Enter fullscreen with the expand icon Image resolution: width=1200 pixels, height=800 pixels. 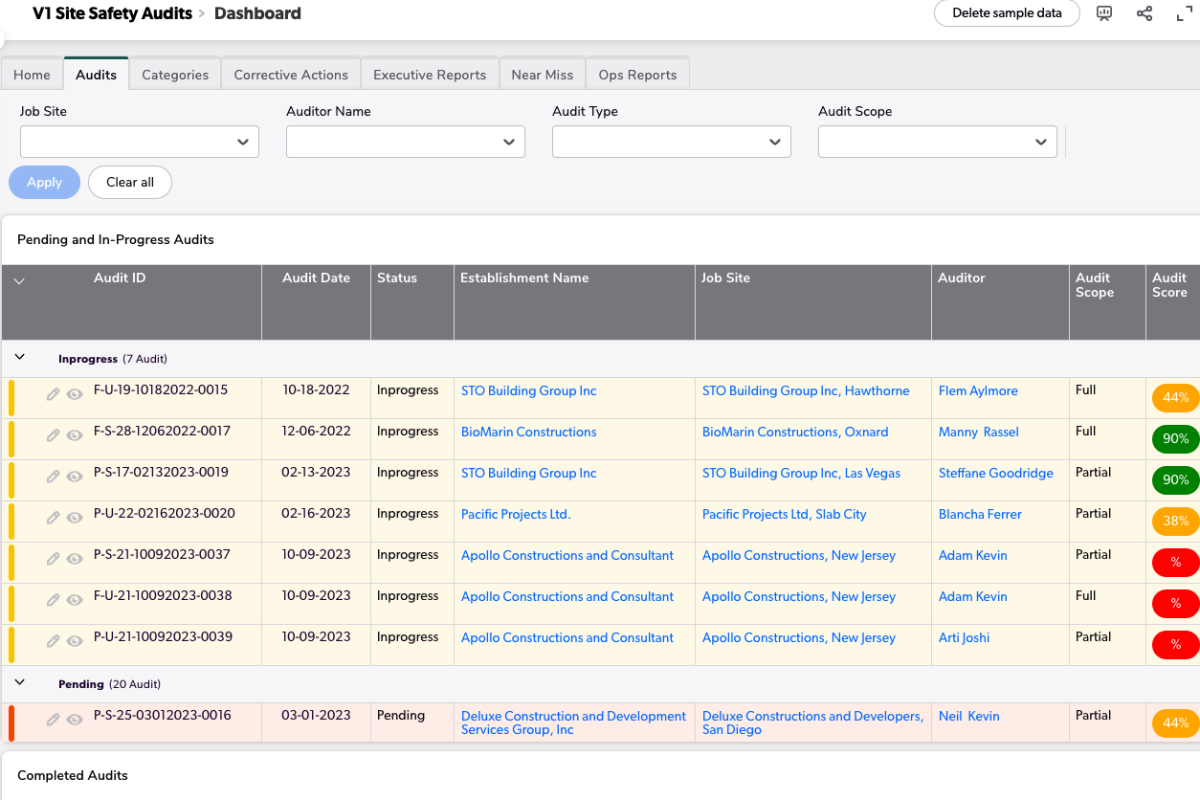coord(1184,14)
